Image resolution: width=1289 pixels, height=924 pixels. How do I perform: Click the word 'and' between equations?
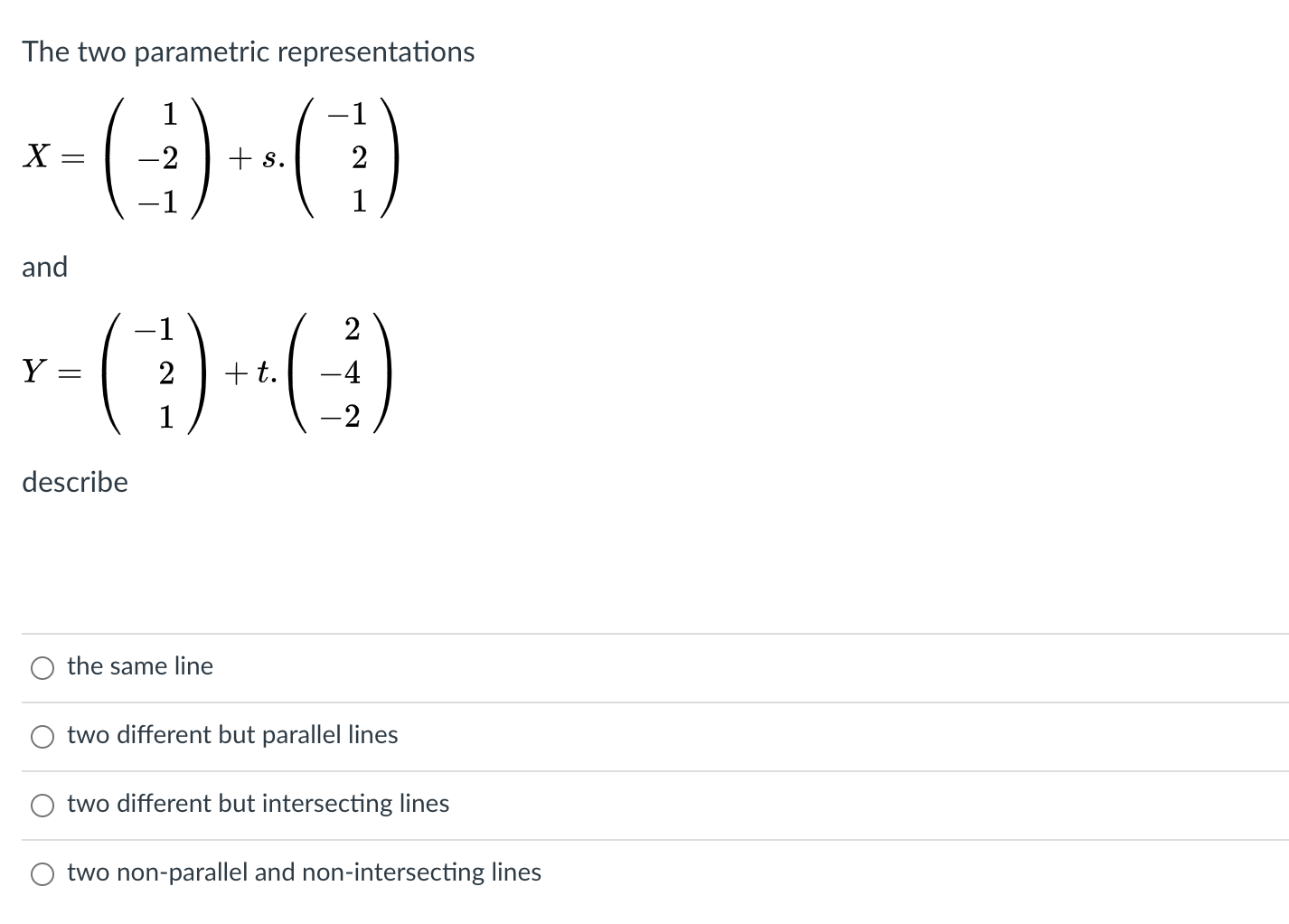pyautogui.click(x=45, y=268)
